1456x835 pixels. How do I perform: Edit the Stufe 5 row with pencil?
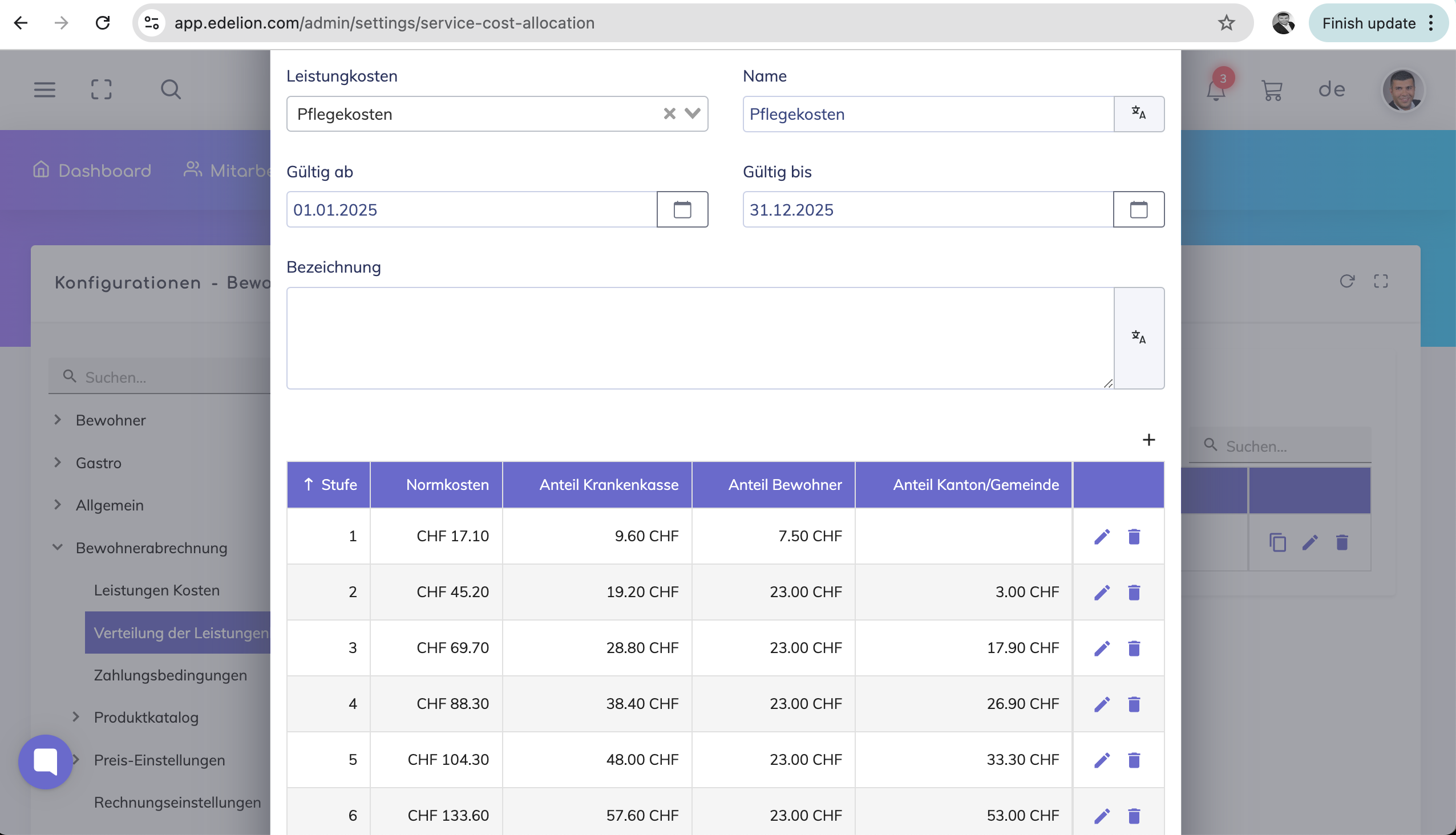(x=1102, y=760)
